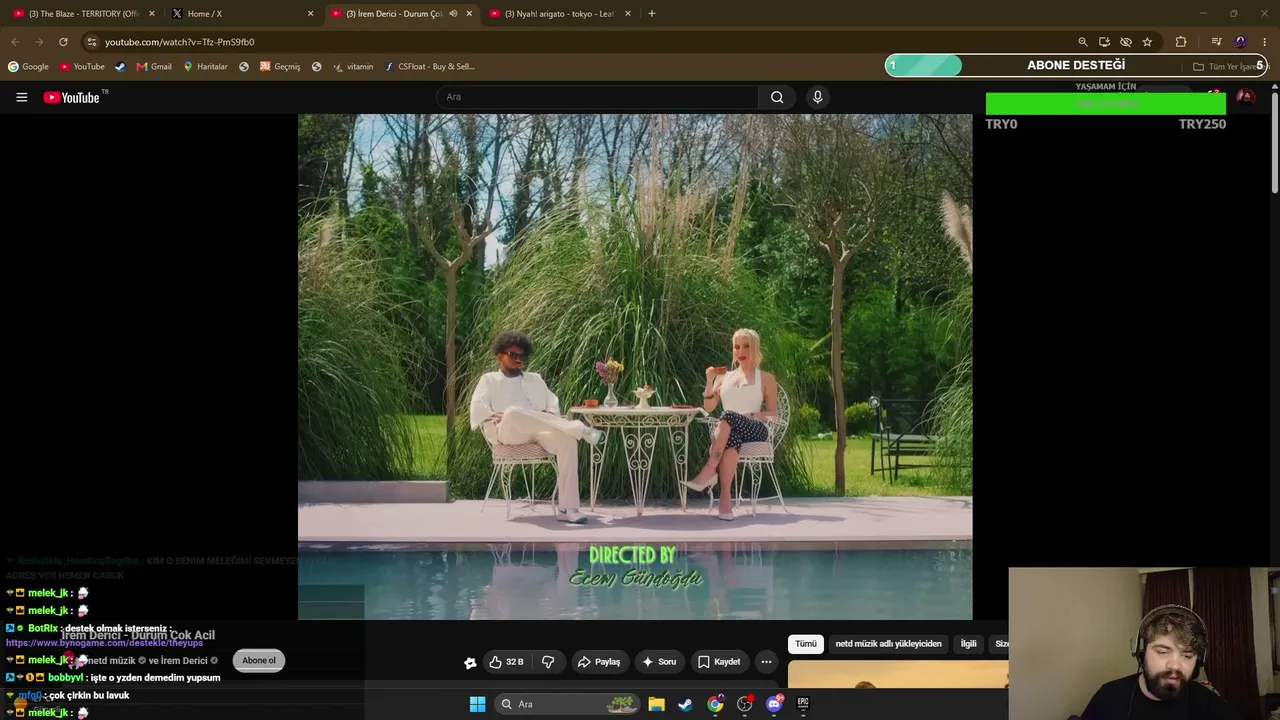
Task: Open the Geçmiş bookmark
Action: (x=280, y=67)
